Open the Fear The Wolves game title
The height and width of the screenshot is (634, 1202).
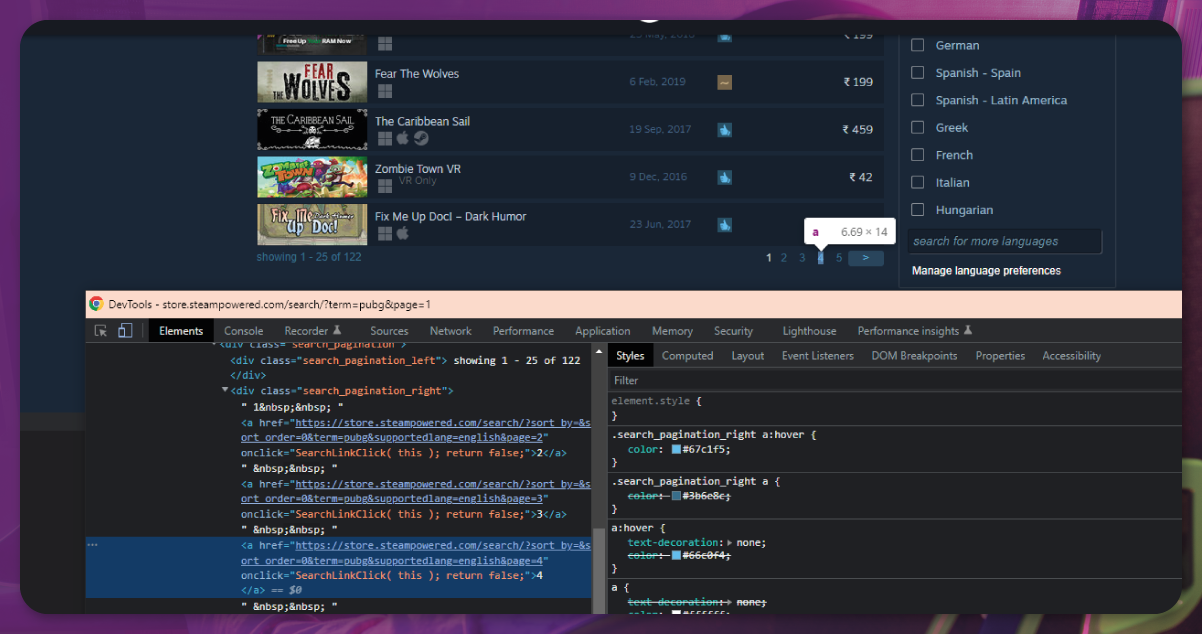[x=417, y=74]
